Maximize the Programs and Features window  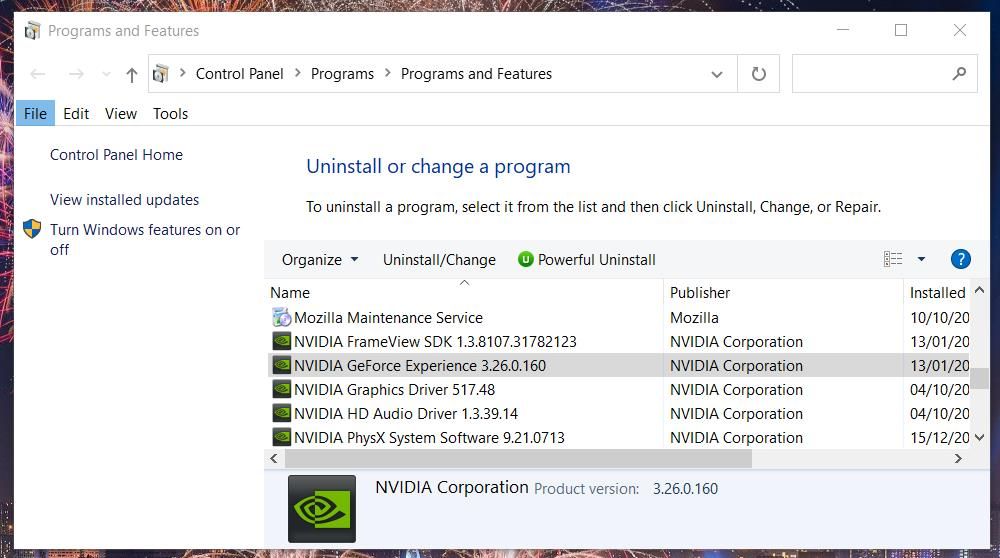[x=901, y=30]
